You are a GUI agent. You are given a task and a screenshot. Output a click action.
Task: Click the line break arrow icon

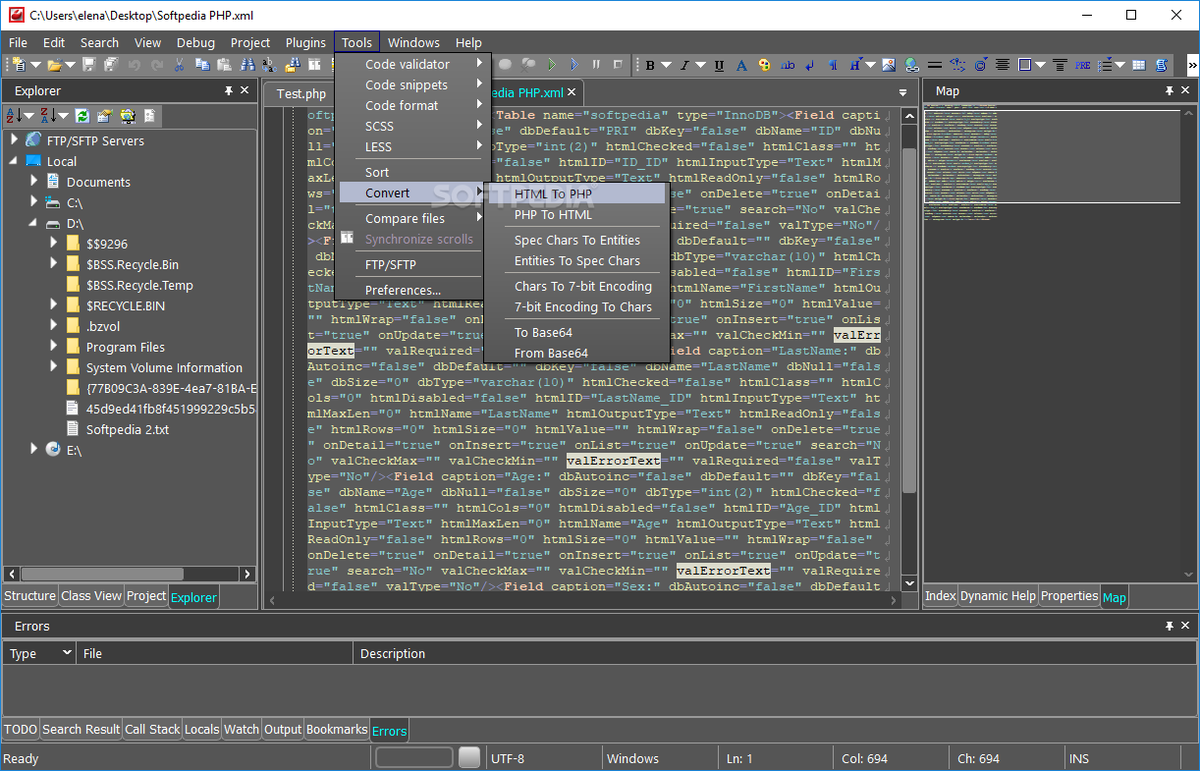(809, 65)
